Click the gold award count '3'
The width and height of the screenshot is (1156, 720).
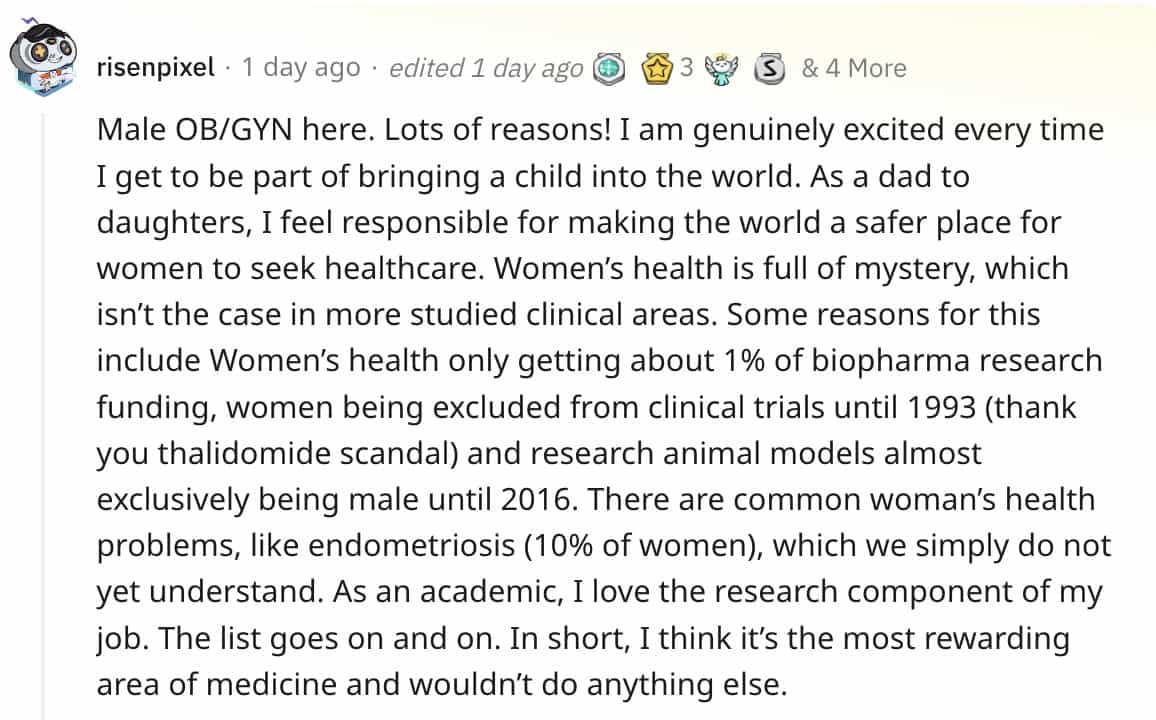(x=686, y=68)
